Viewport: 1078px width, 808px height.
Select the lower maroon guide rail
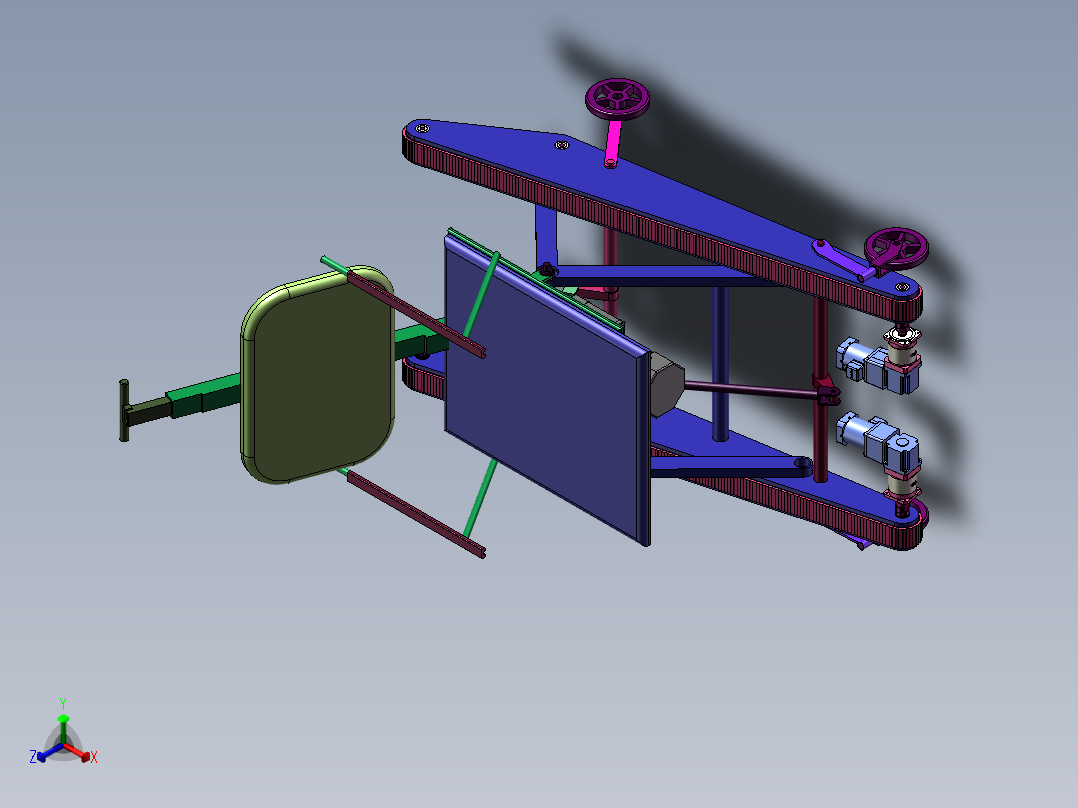pyautogui.click(x=417, y=514)
